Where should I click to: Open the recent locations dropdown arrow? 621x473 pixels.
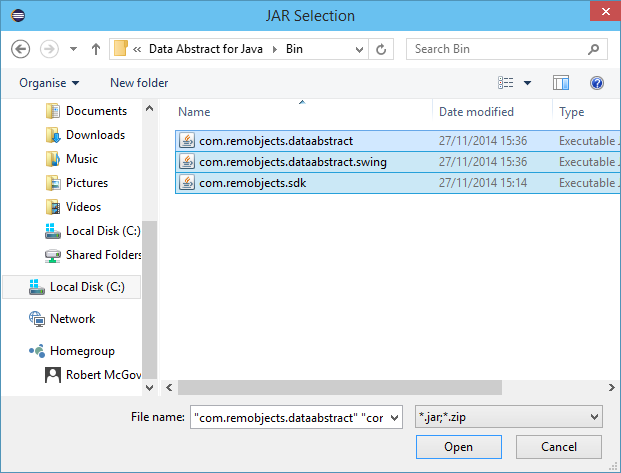pos(73,49)
